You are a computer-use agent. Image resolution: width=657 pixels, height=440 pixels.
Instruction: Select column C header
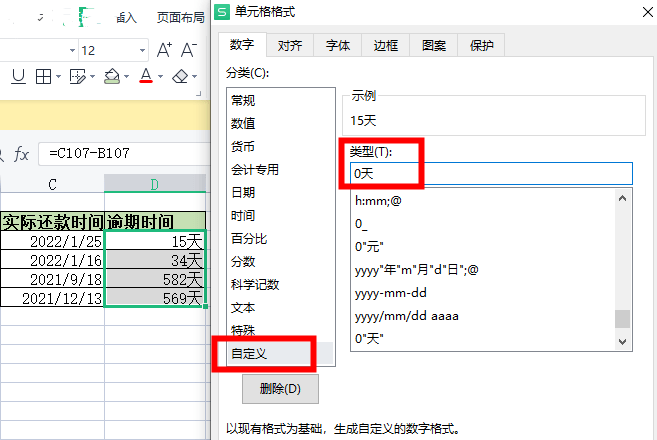pyautogui.click(x=52, y=184)
